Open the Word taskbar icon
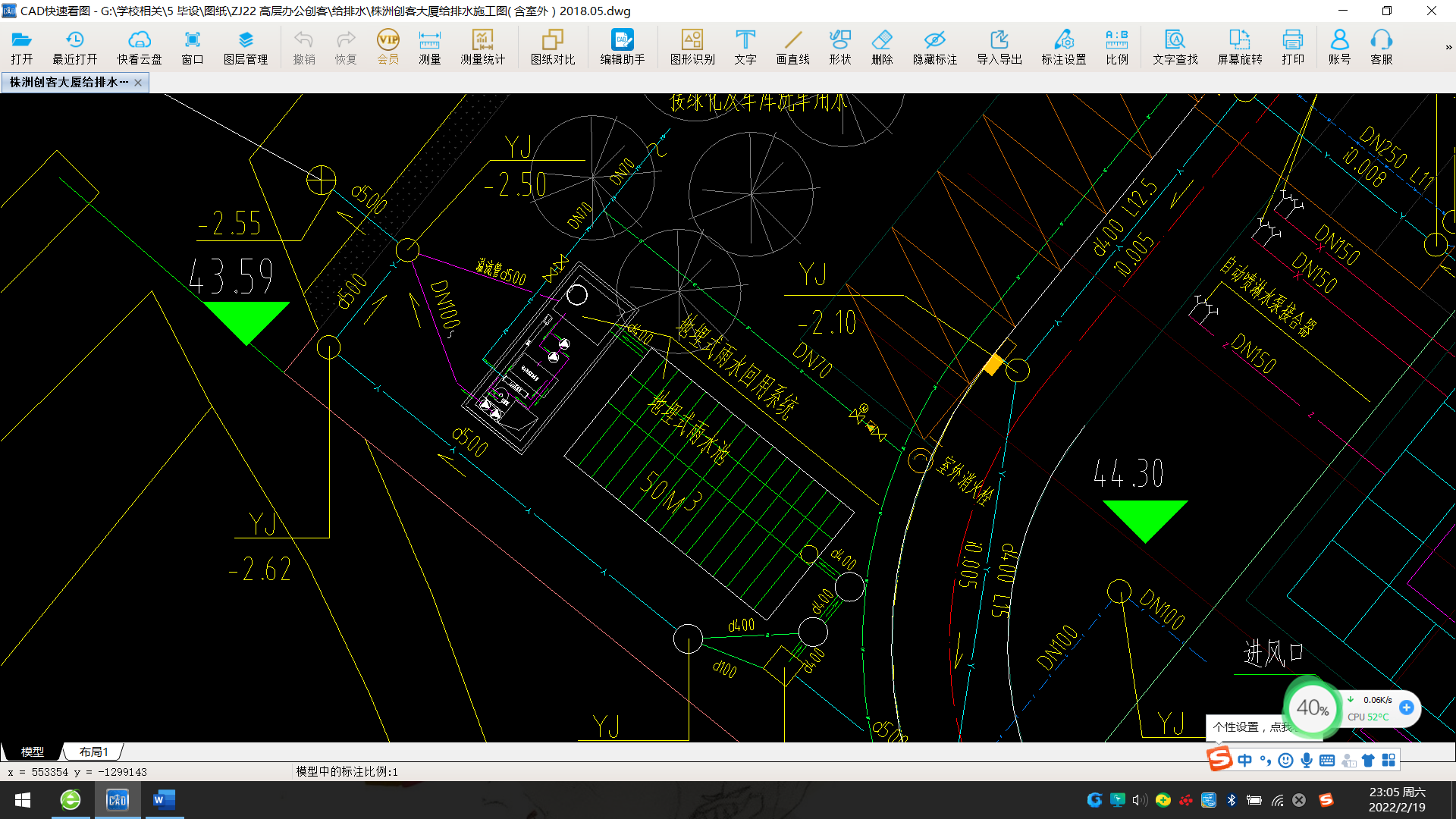 coord(164,800)
